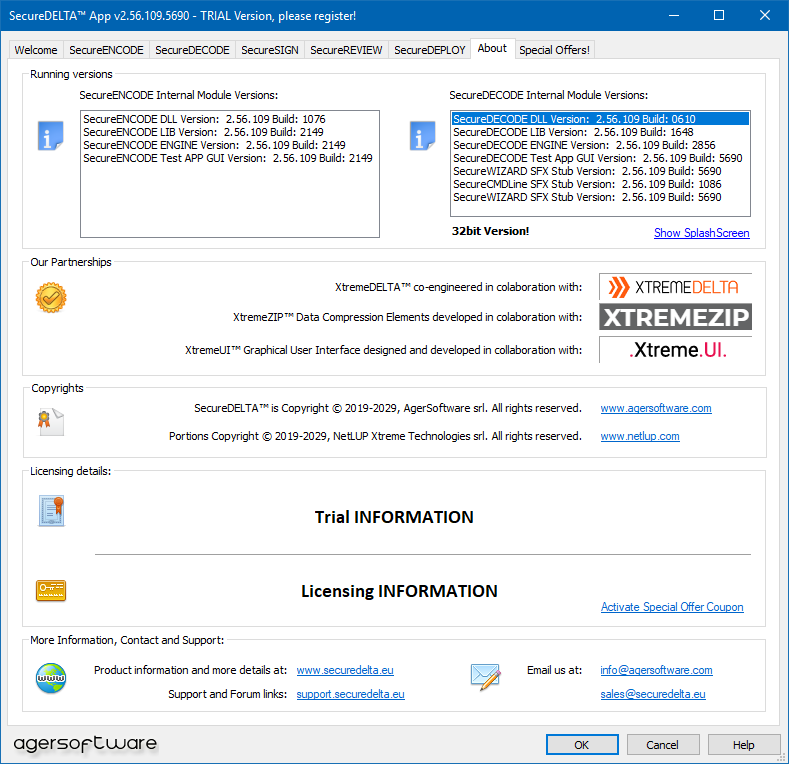Click the 32bit Version! label

coord(490,232)
